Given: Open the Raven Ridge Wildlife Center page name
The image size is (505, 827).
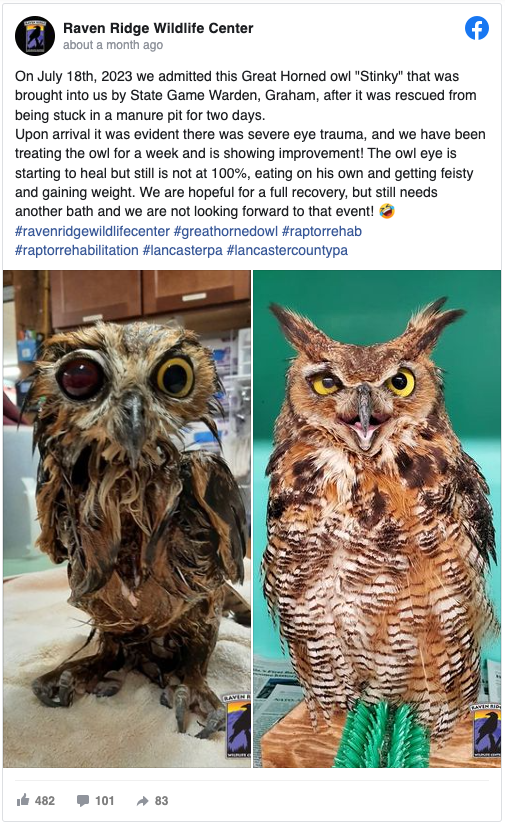Looking at the screenshot, I should [158, 28].
